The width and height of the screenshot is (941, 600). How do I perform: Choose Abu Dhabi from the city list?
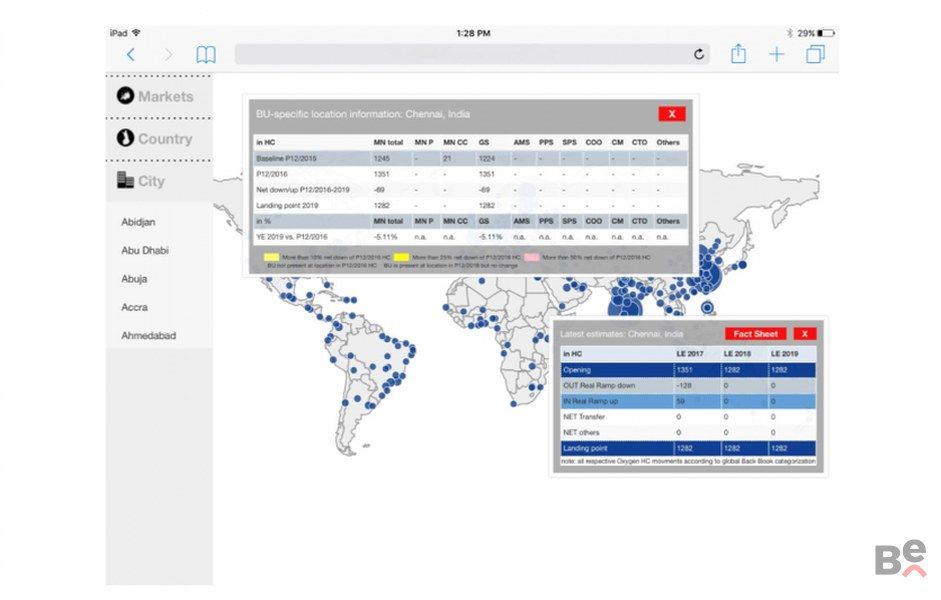coord(145,251)
